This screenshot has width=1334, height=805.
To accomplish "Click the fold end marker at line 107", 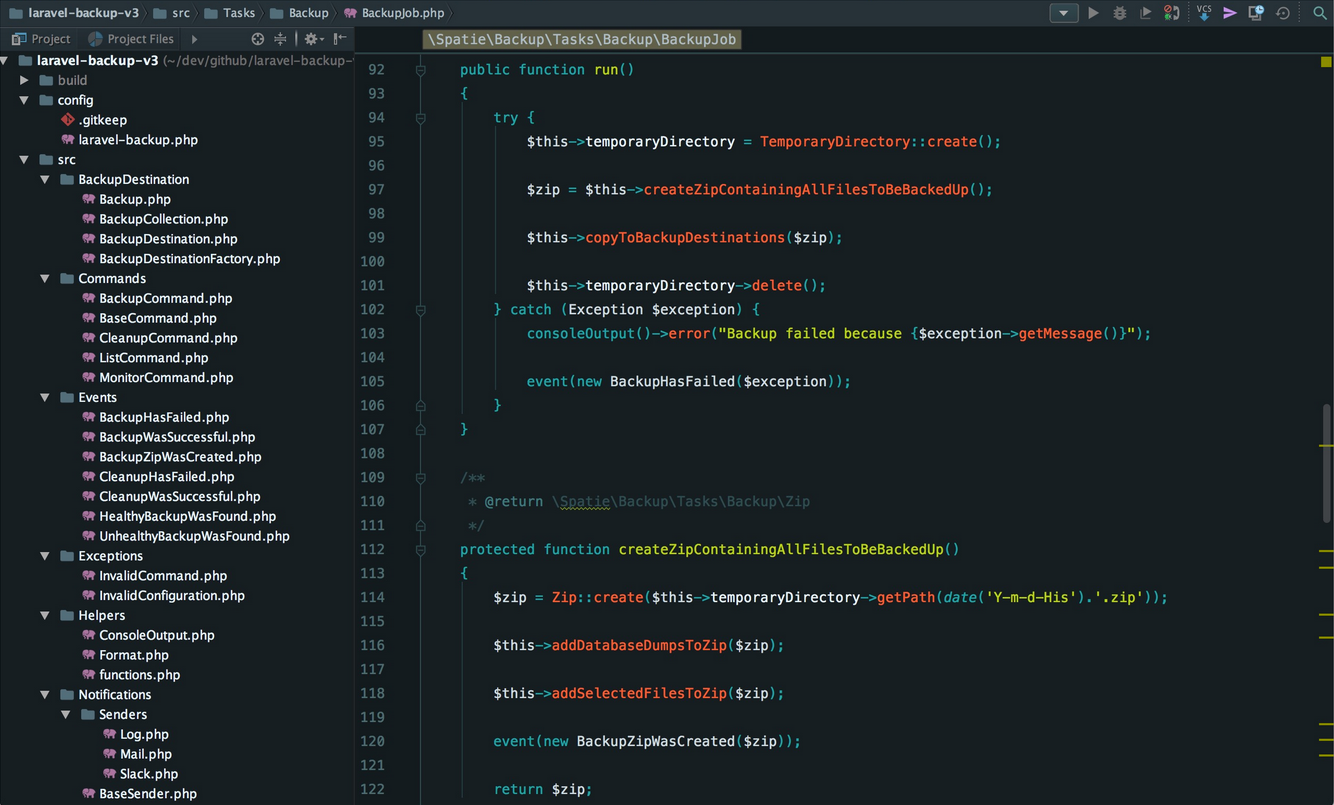I will [421, 430].
